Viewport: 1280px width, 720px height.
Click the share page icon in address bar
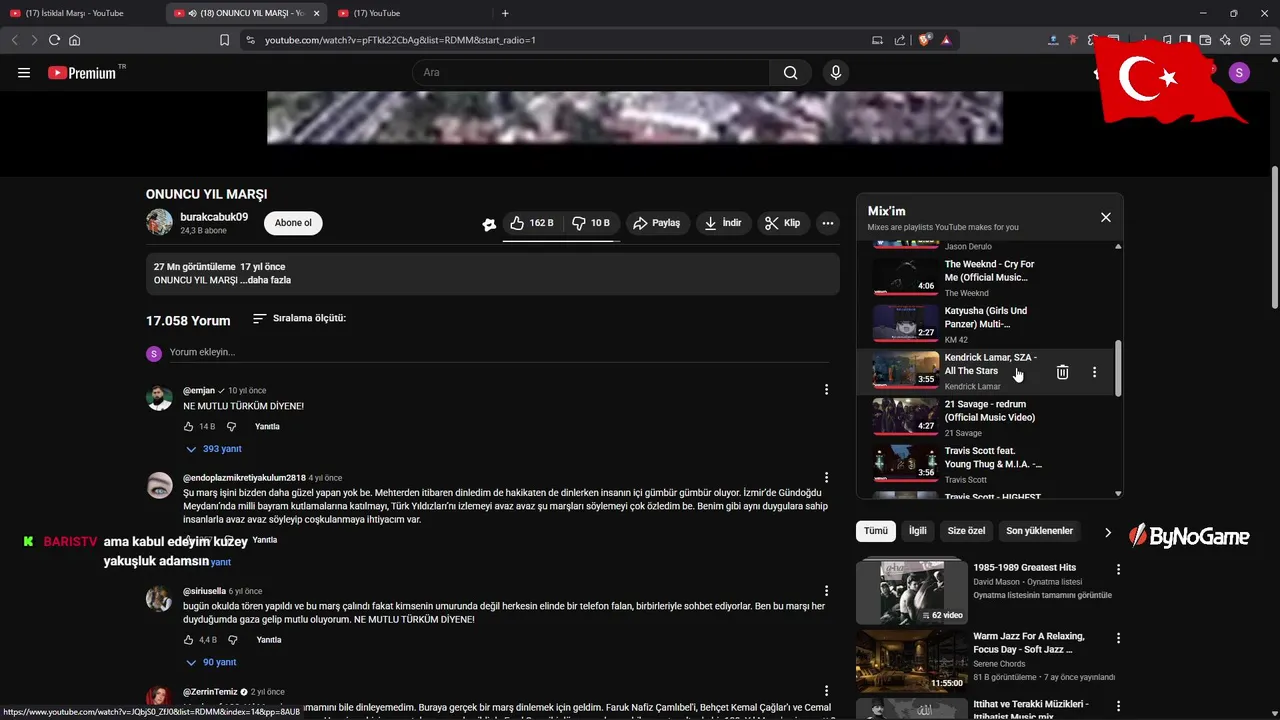coord(900,40)
